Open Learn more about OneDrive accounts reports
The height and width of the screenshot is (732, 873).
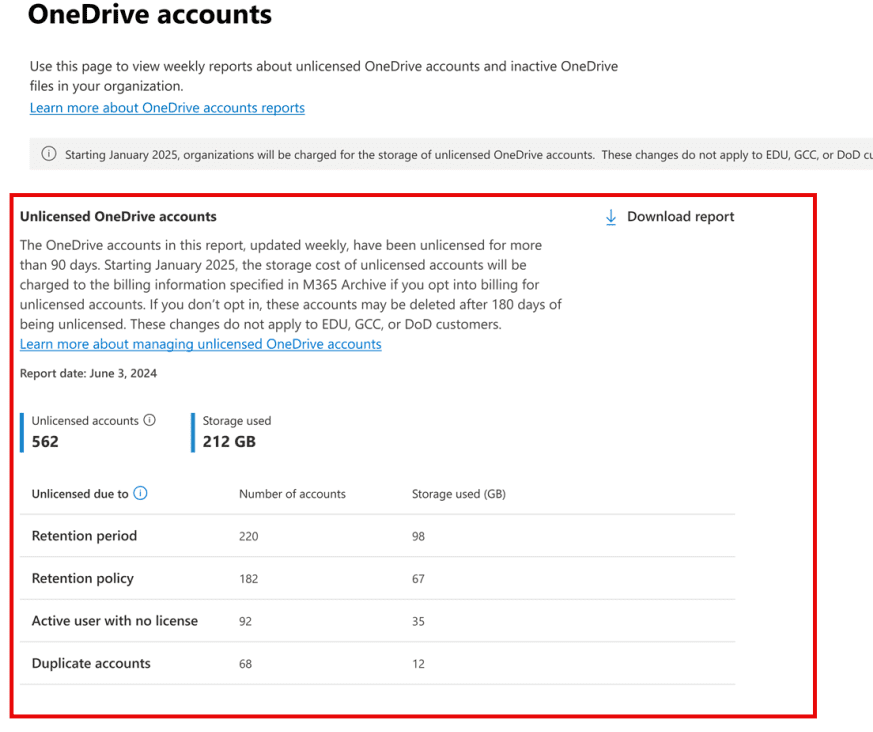coord(167,107)
